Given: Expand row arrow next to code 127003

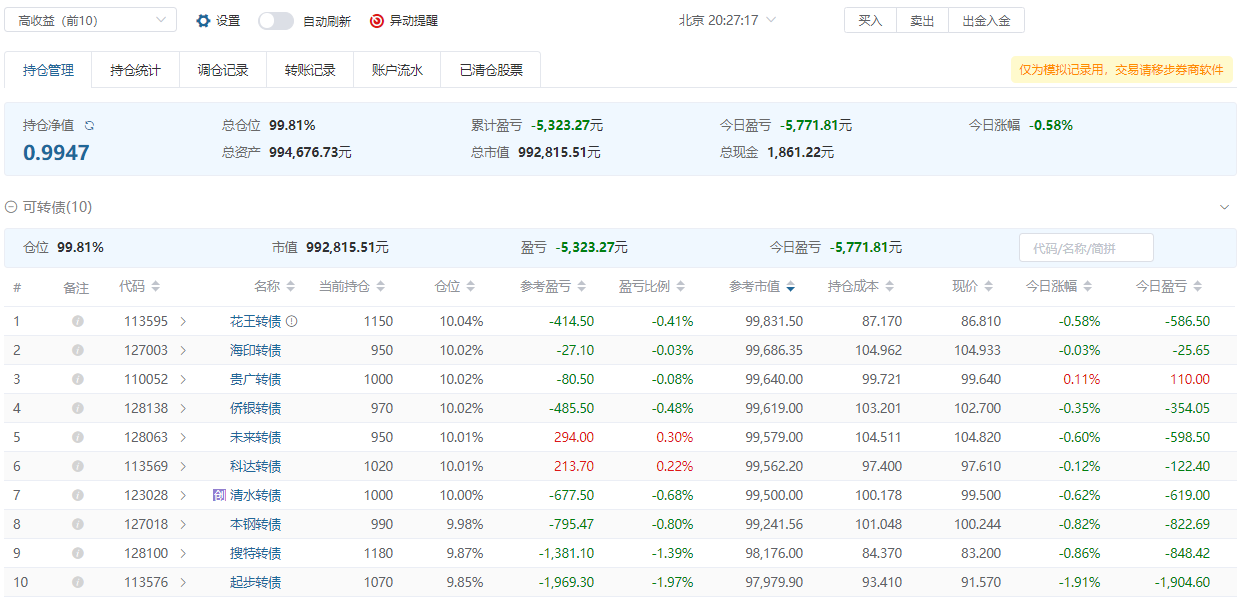Looking at the screenshot, I should pos(183,351).
